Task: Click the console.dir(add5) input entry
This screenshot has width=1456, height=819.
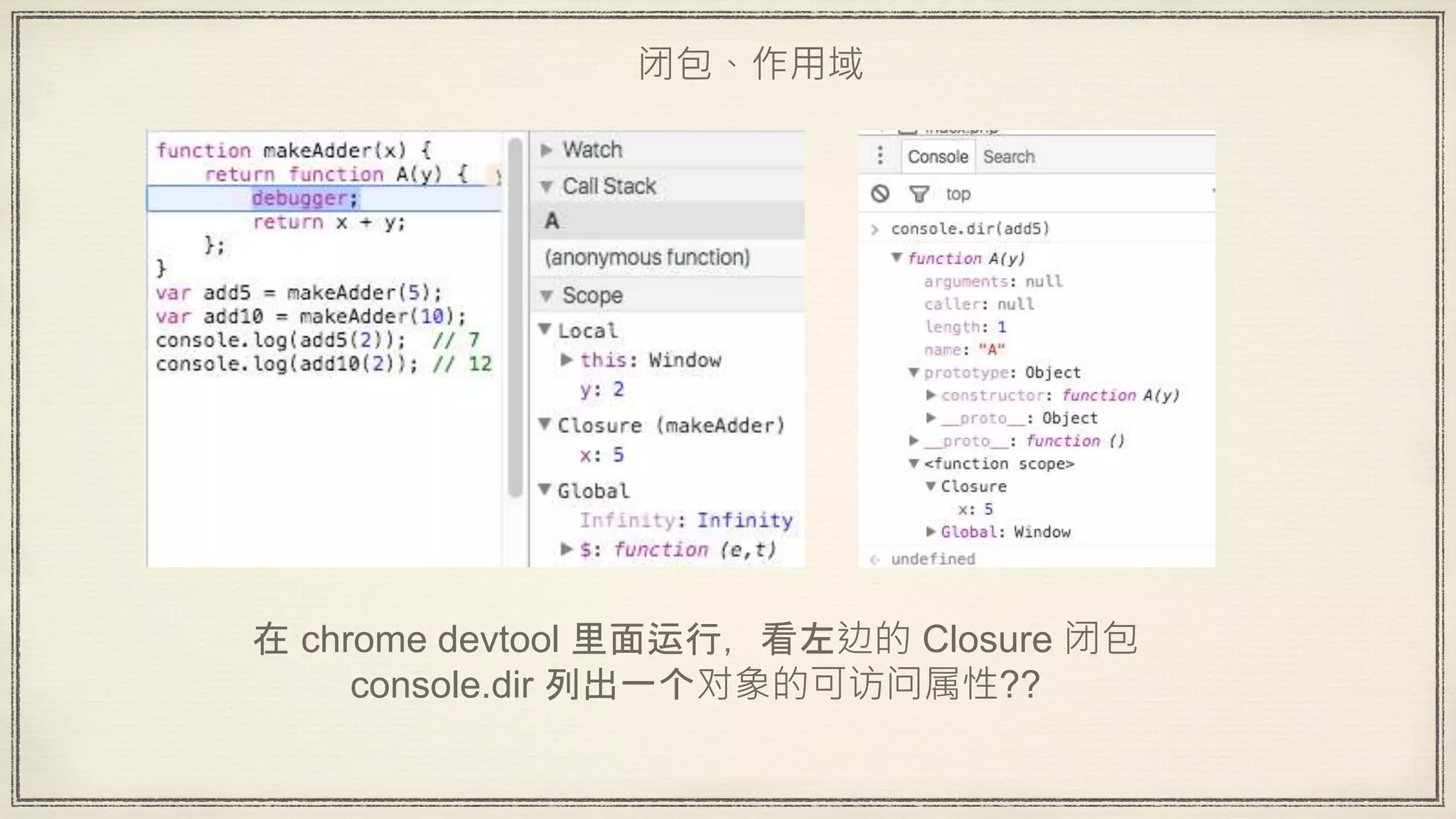Action: (x=970, y=229)
